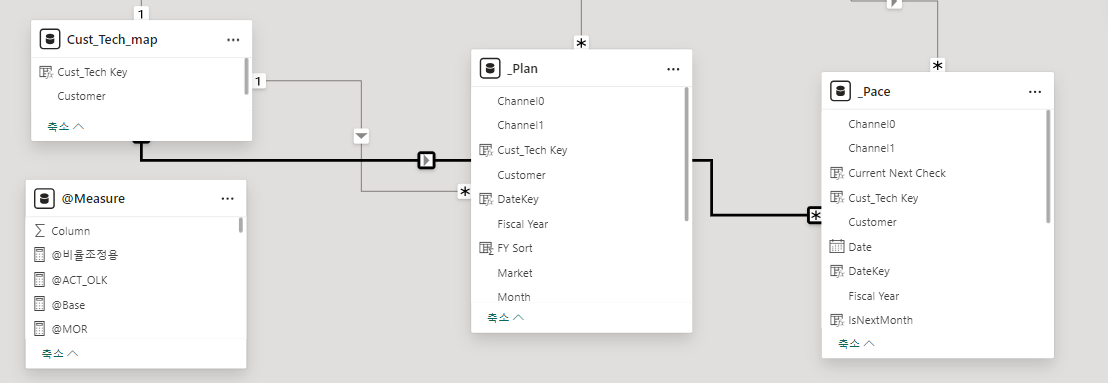Open @Measure table more options menu
Viewport: 1108px width, 383px height.
point(228,199)
